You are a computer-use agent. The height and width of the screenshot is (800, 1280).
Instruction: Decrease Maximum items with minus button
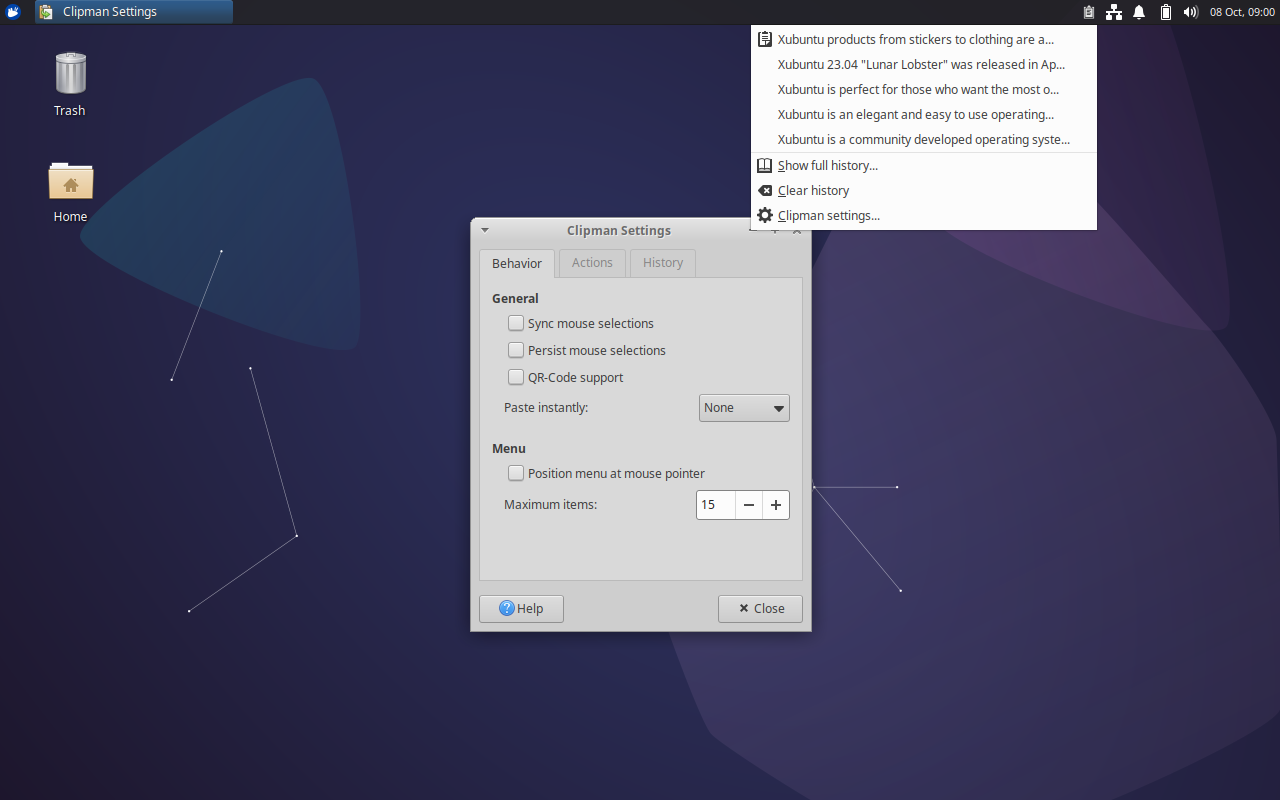(749, 505)
